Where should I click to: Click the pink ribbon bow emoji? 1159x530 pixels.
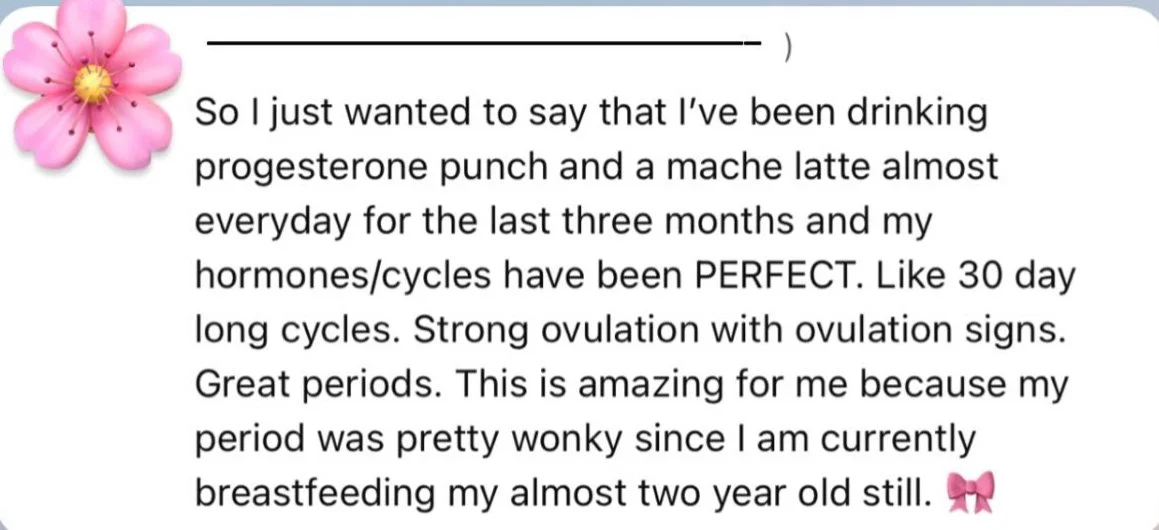tap(971, 494)
